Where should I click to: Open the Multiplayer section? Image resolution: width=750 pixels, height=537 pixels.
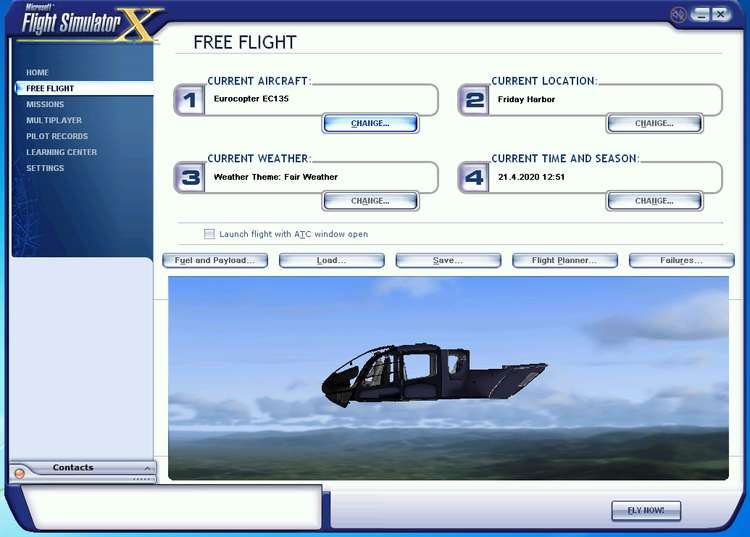[x=54, y=121]
